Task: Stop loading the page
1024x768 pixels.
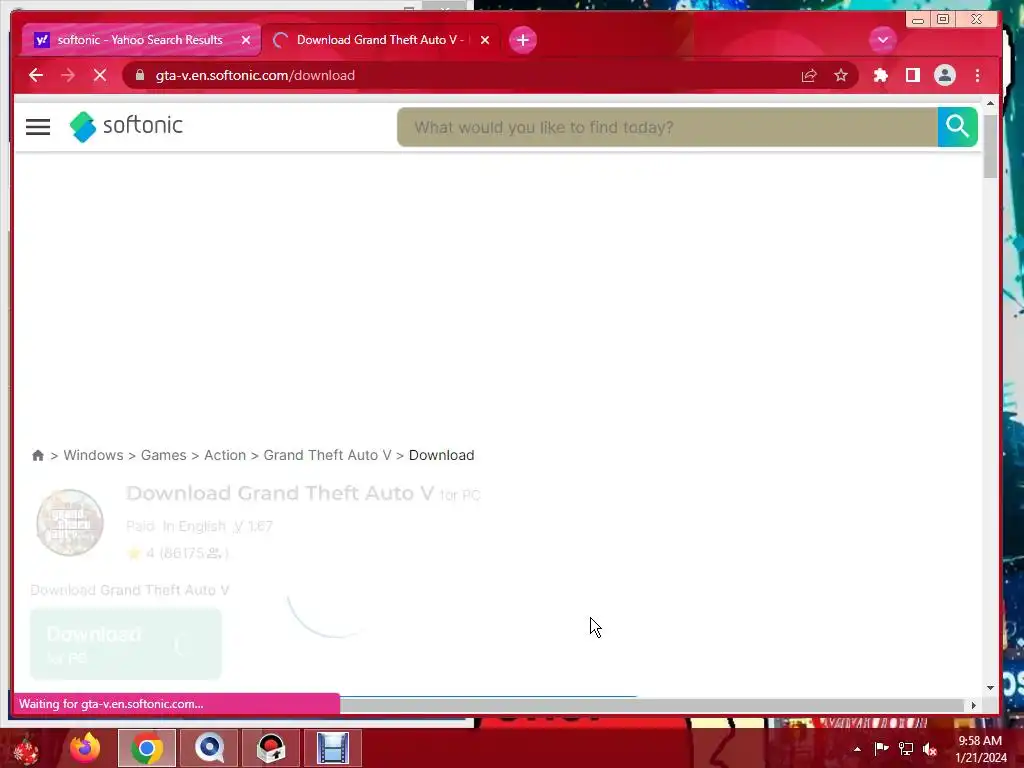Action: [x=100, y=75]
